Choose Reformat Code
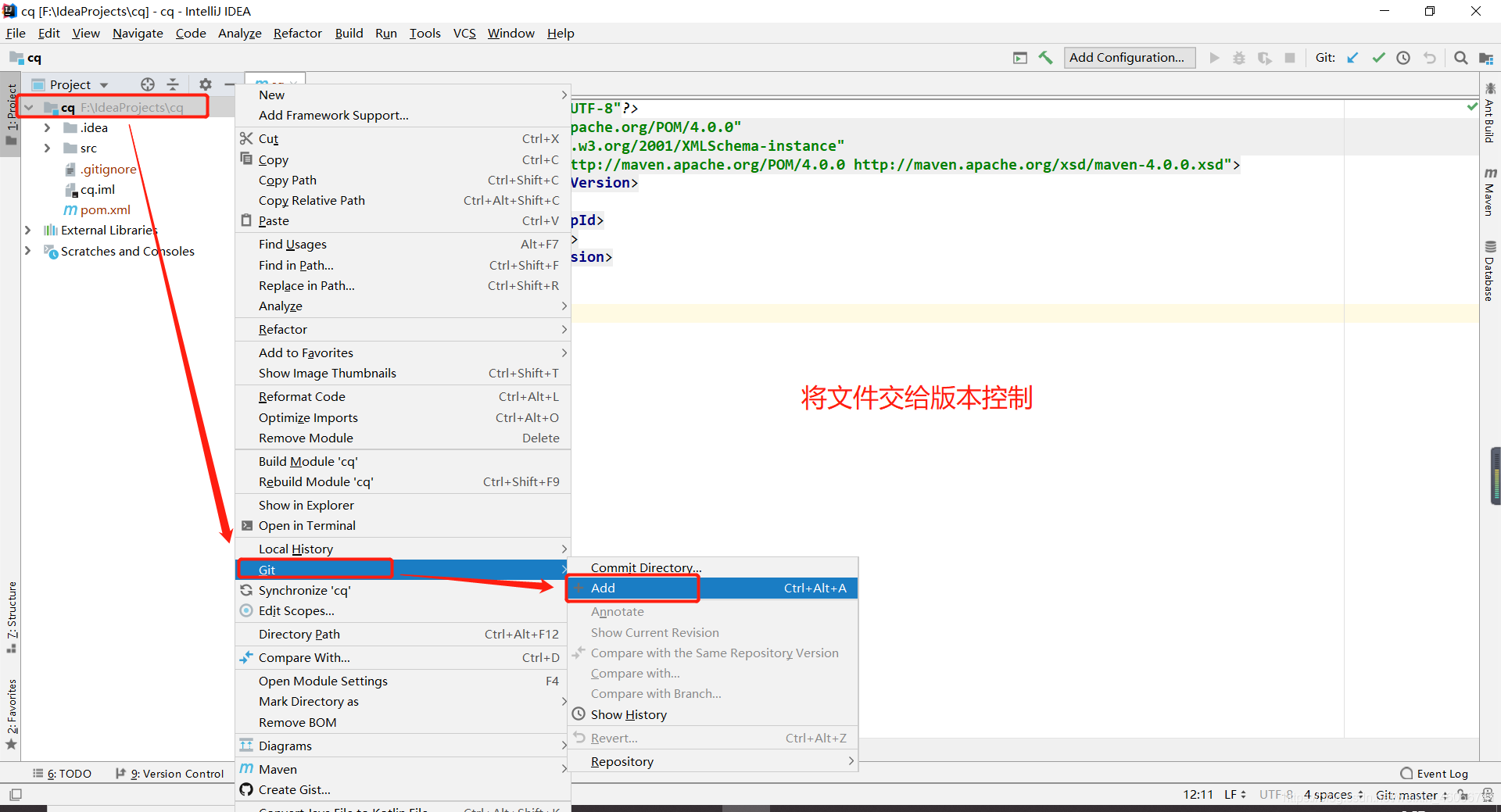 click(403, 397)
